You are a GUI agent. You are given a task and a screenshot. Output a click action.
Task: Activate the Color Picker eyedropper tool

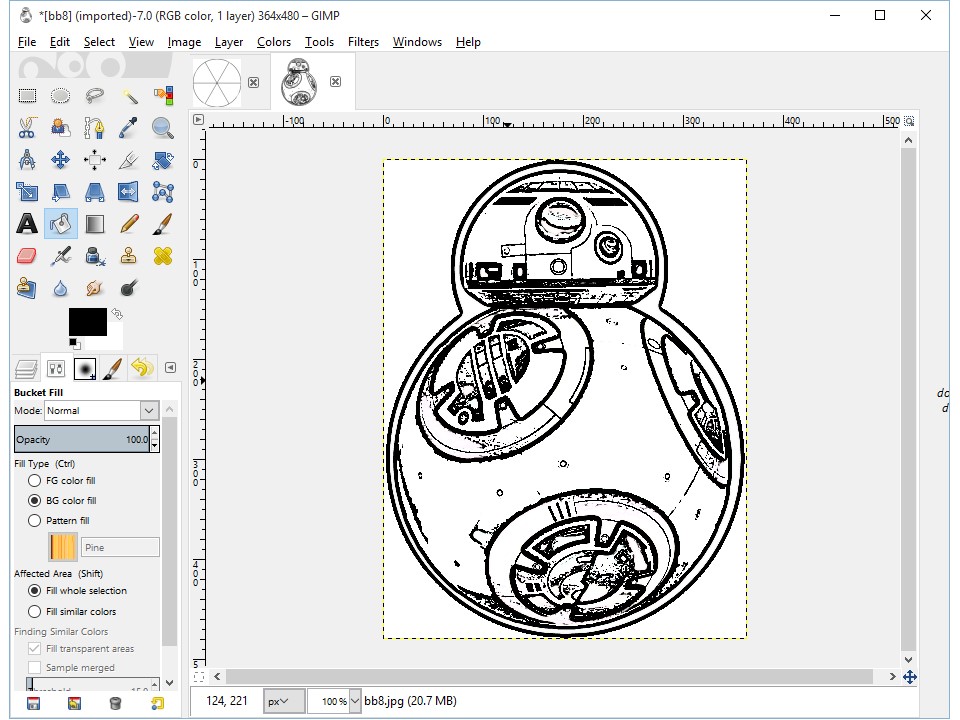pos(129,128)
